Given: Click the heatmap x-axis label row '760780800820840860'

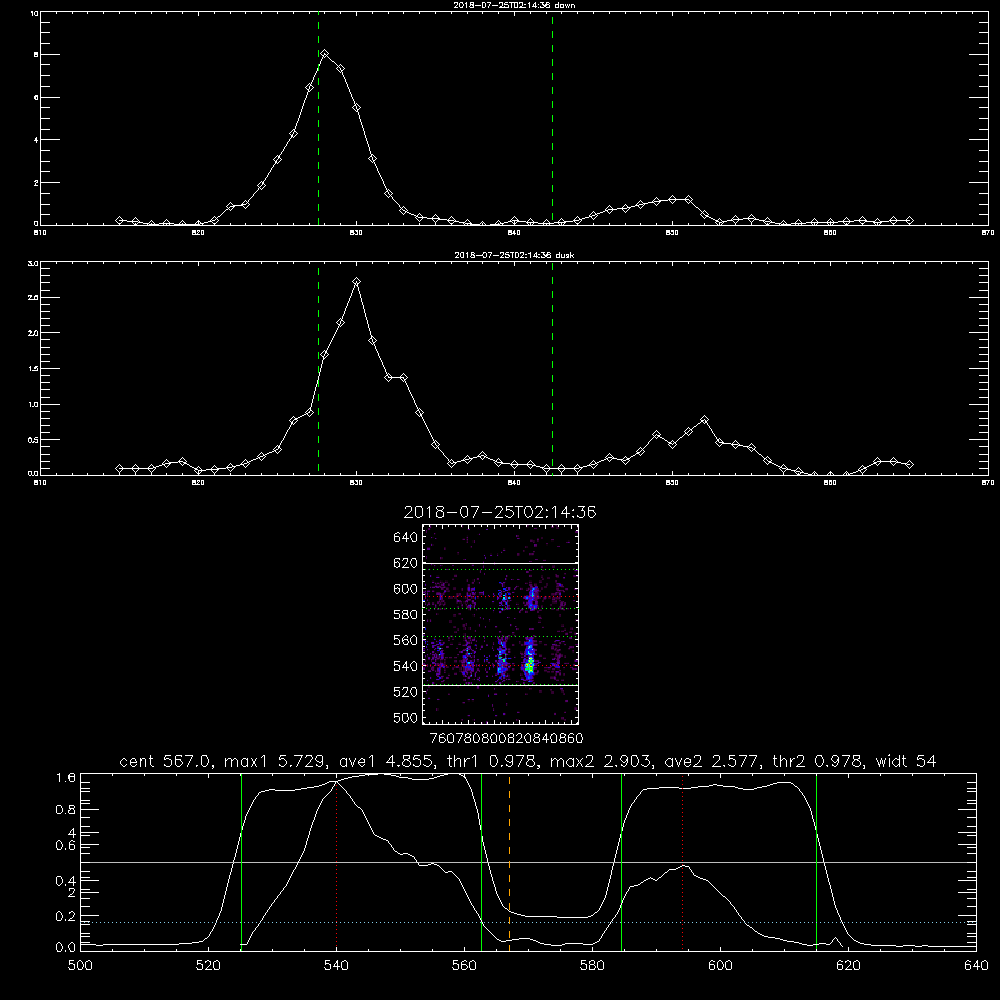Looking at the screenshot, I should [x=507, y=739].
